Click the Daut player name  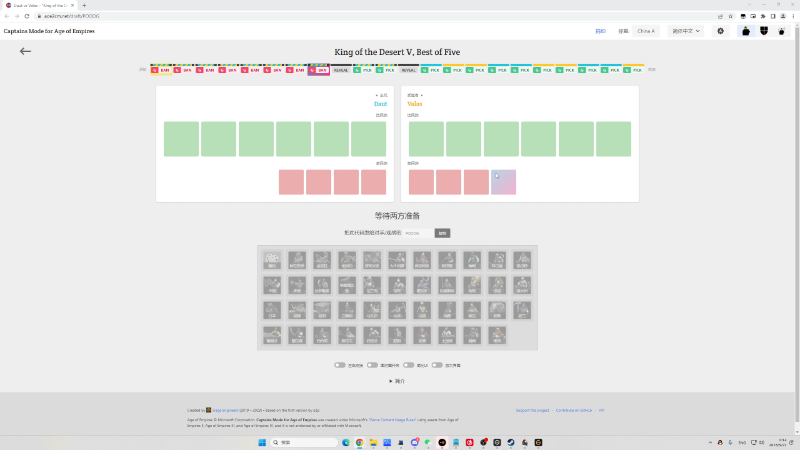click(381, 104)
